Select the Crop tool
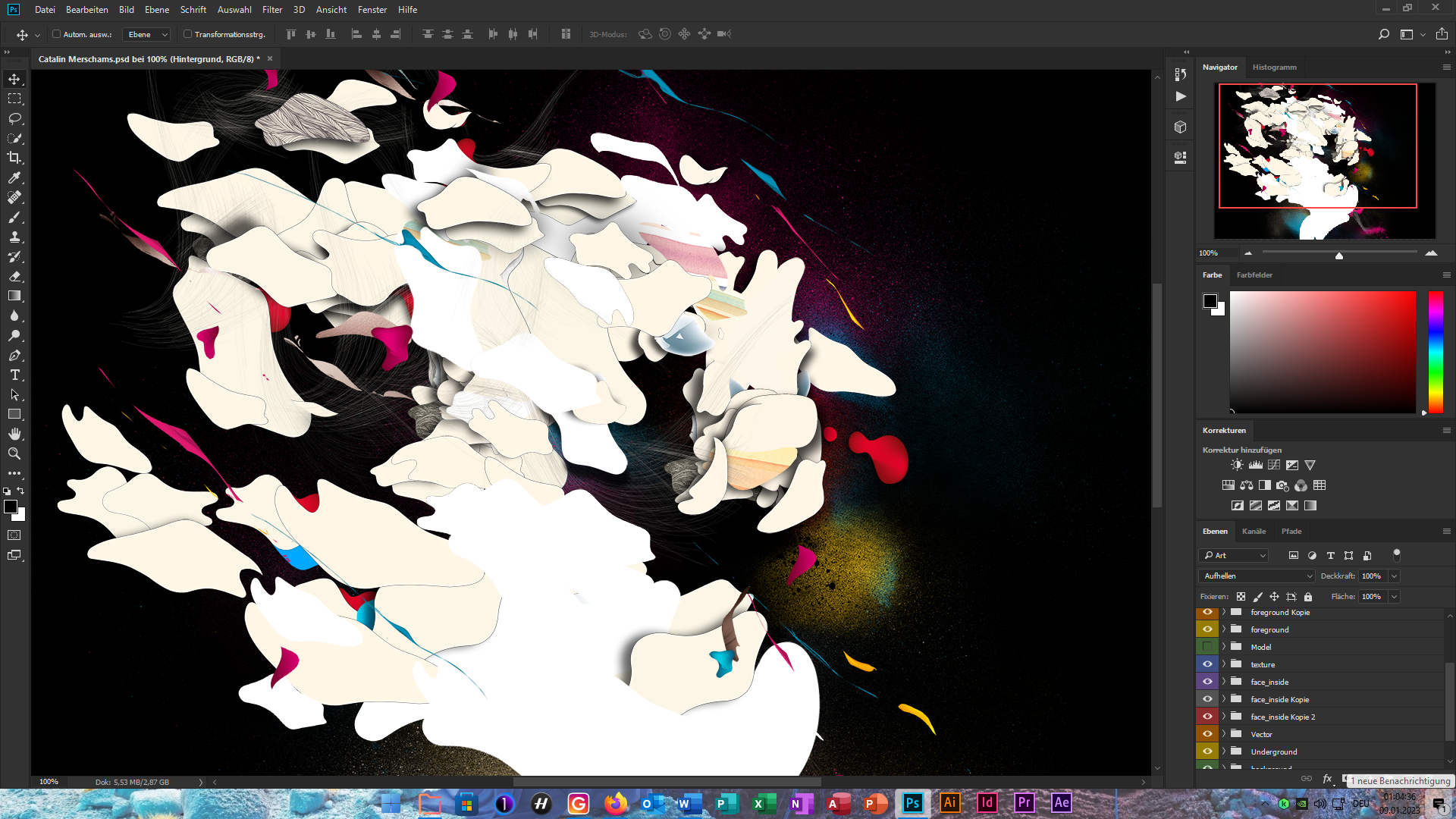Viewport: 1456px width, 819px height. click(14, 158)
